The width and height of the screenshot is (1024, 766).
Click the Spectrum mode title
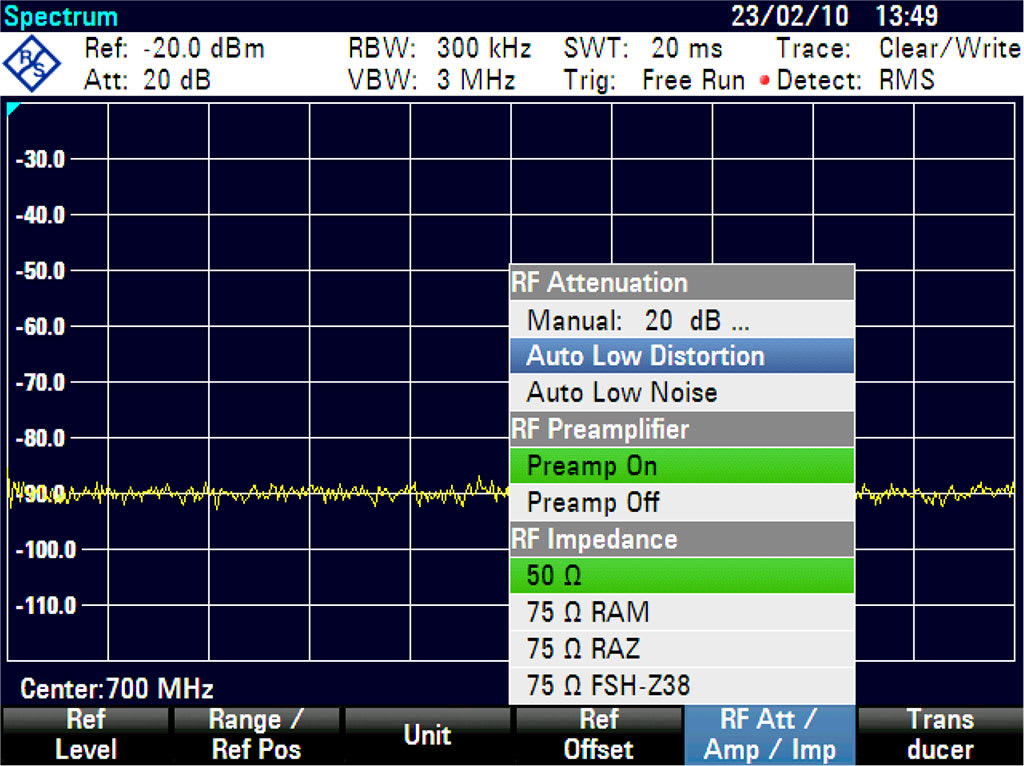point(60,16)
